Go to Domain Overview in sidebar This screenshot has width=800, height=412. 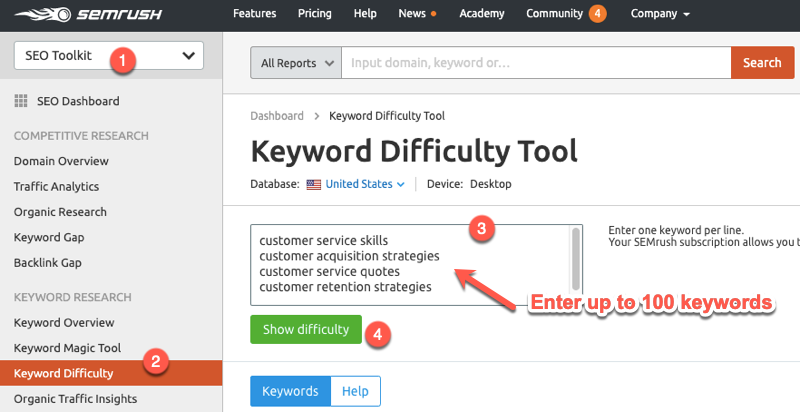pos(61,161)
